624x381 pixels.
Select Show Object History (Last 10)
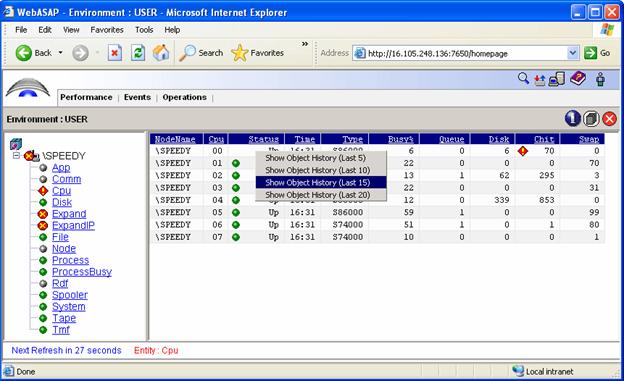321,170
